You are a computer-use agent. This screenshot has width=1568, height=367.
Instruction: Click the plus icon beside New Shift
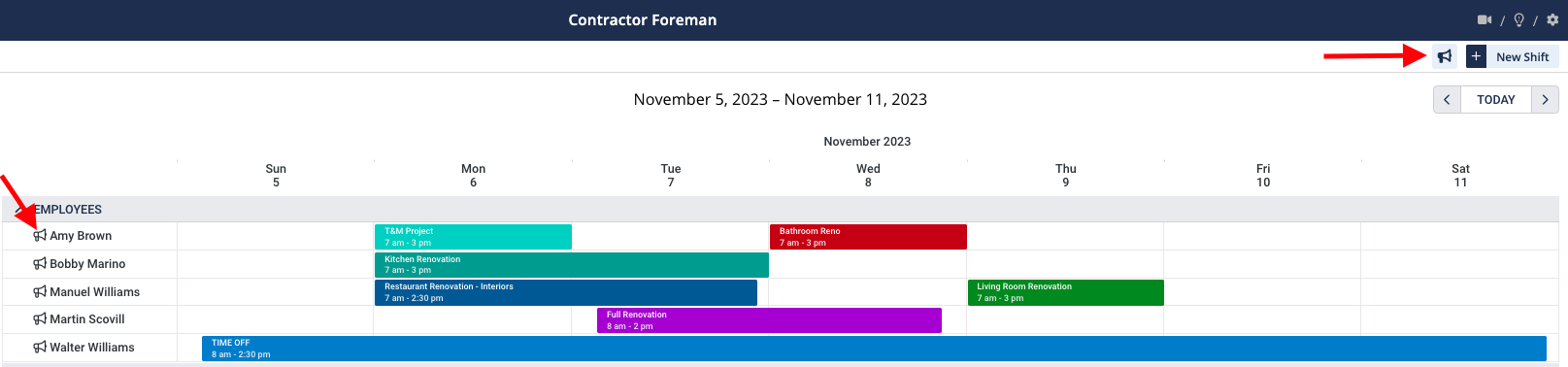coord(1476,56)
